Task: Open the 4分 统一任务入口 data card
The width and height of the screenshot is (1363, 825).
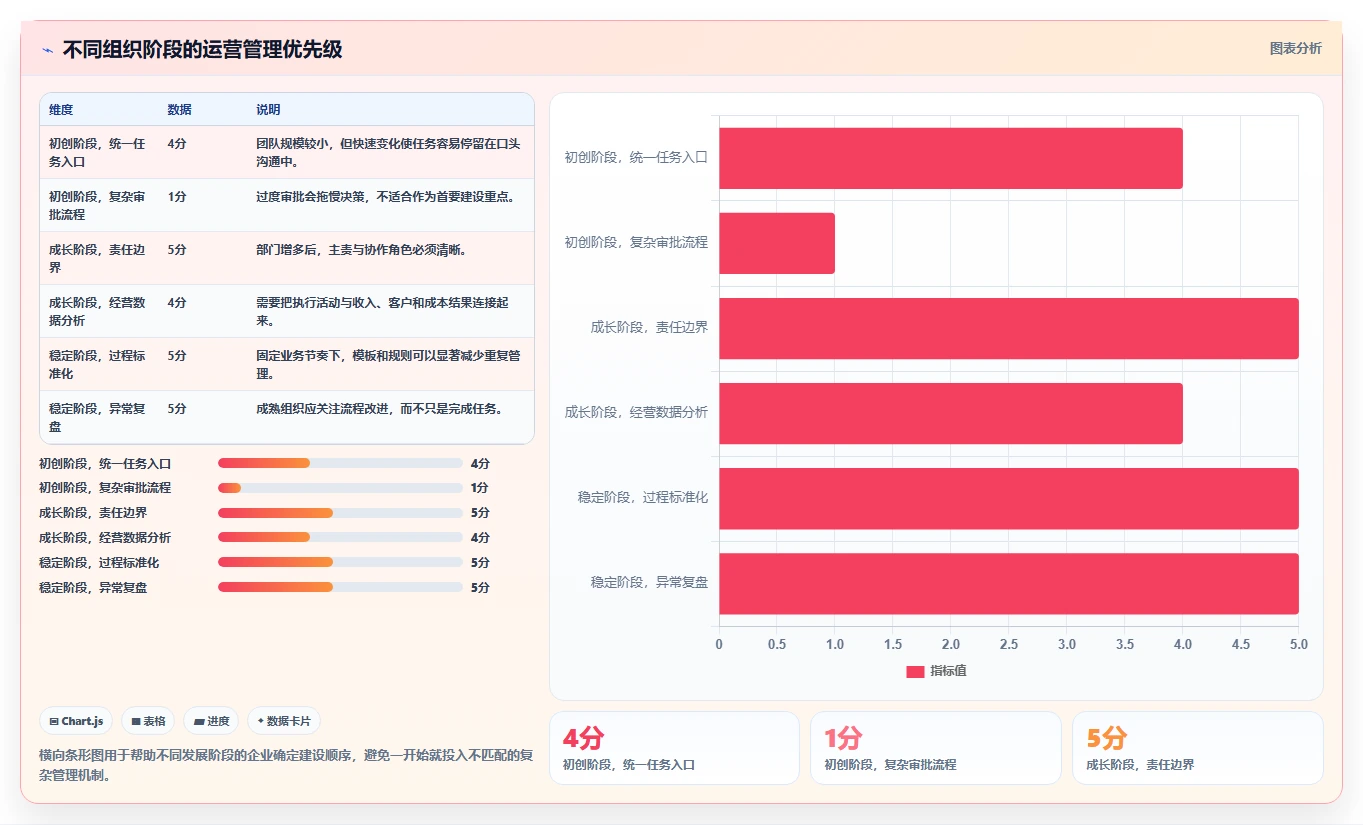Action: (x=674, y=748)
